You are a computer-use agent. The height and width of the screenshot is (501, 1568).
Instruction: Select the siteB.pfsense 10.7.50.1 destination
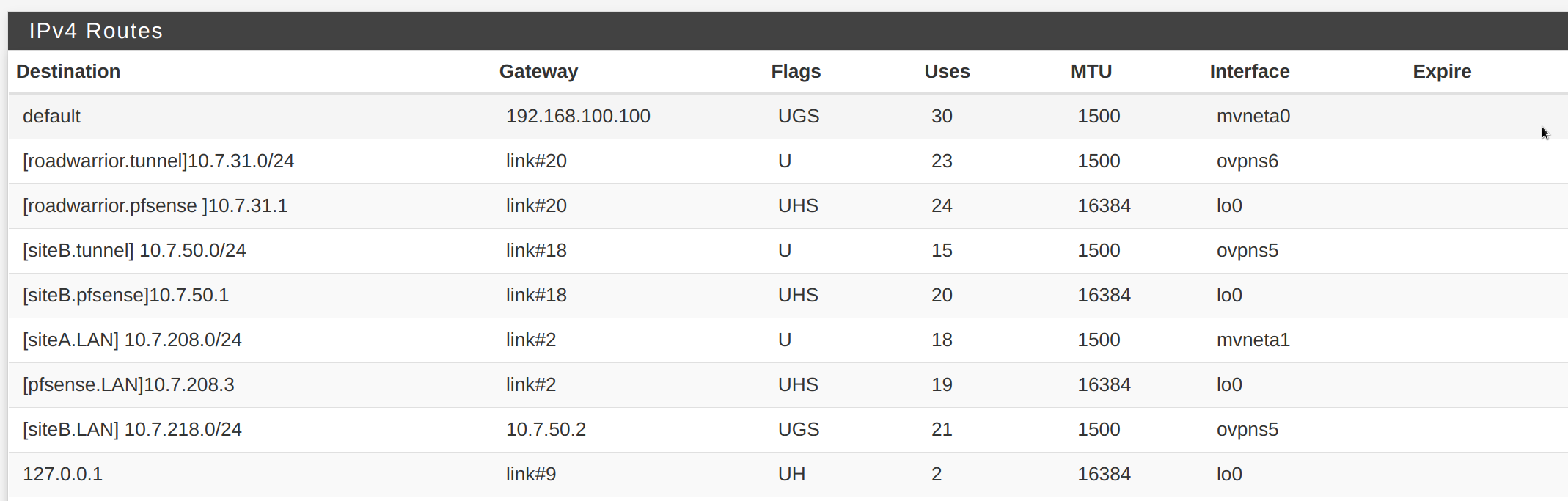(125, 295)
